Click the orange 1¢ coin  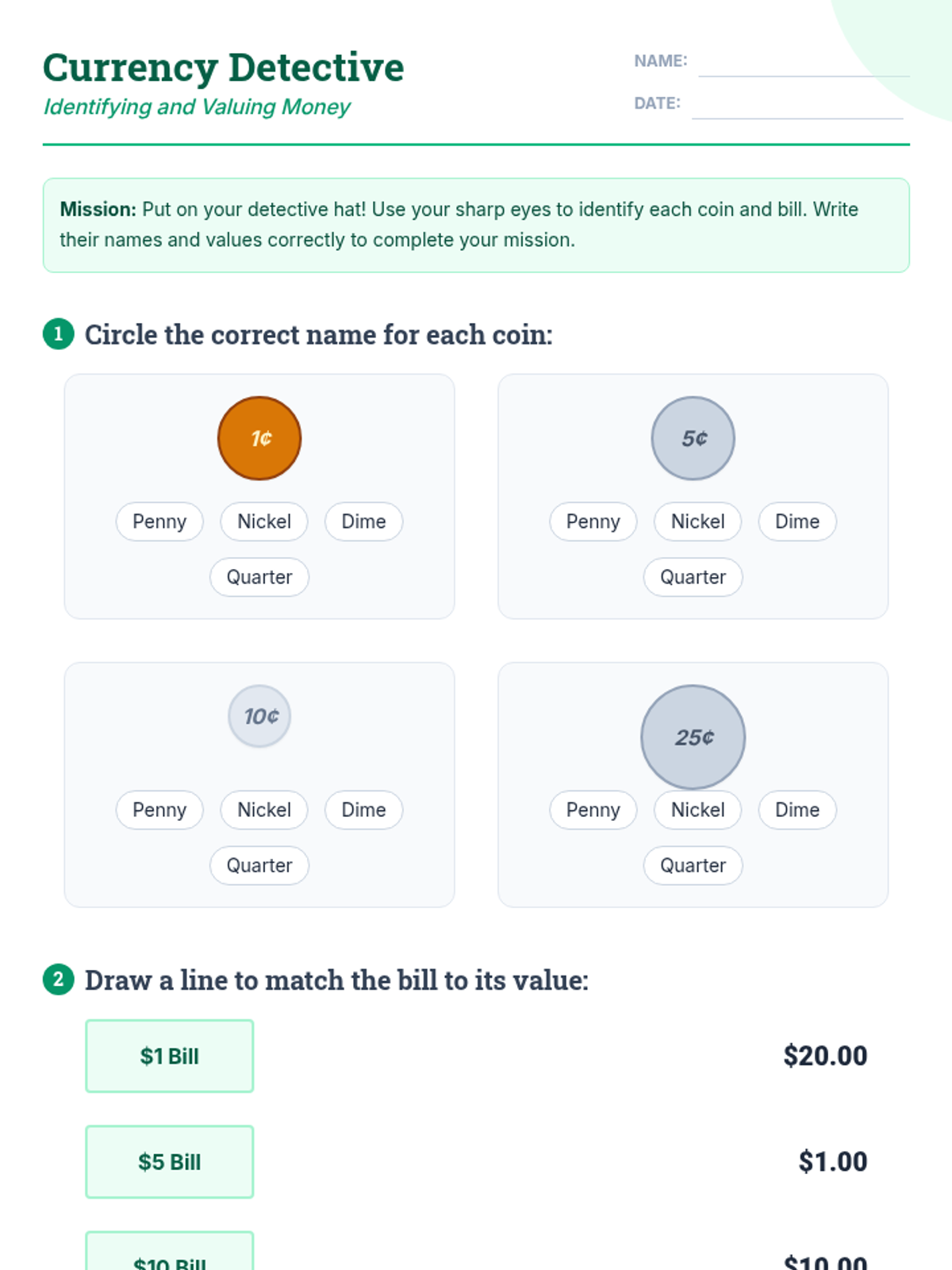point(259,438)
